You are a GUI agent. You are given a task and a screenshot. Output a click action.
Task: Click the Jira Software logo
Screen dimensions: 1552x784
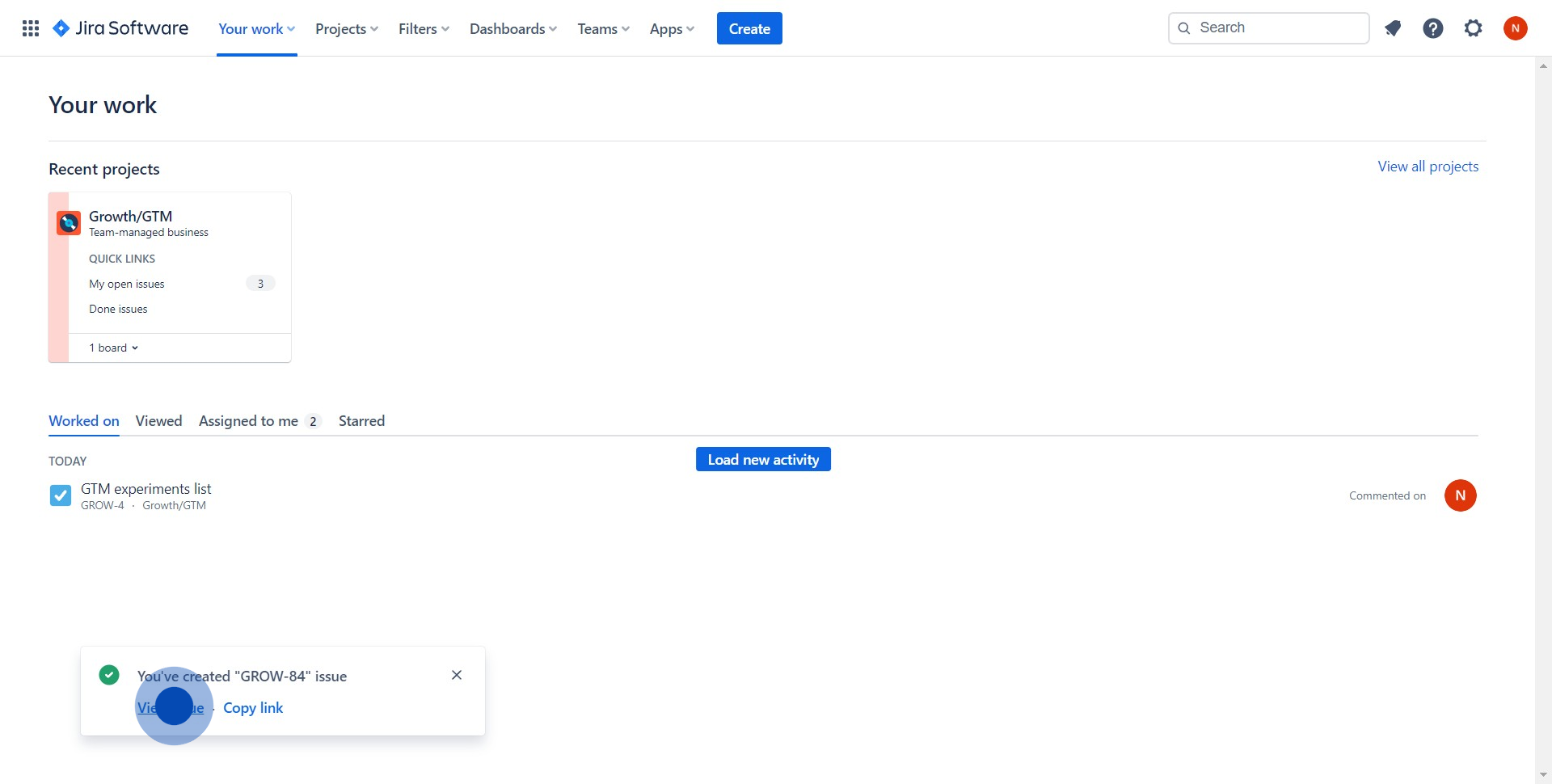tap(120, 28)
